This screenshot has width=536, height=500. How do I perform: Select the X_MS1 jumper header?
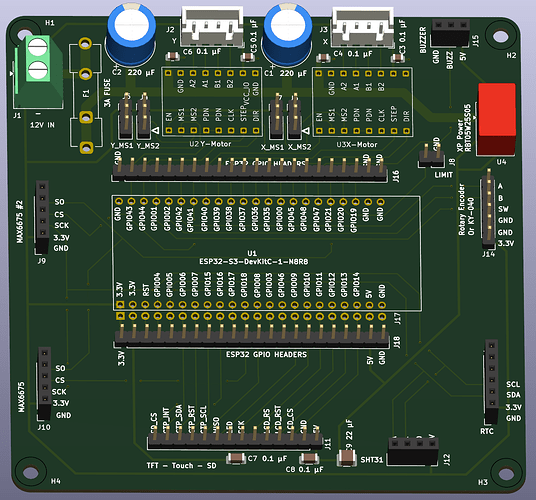[276, 116]
